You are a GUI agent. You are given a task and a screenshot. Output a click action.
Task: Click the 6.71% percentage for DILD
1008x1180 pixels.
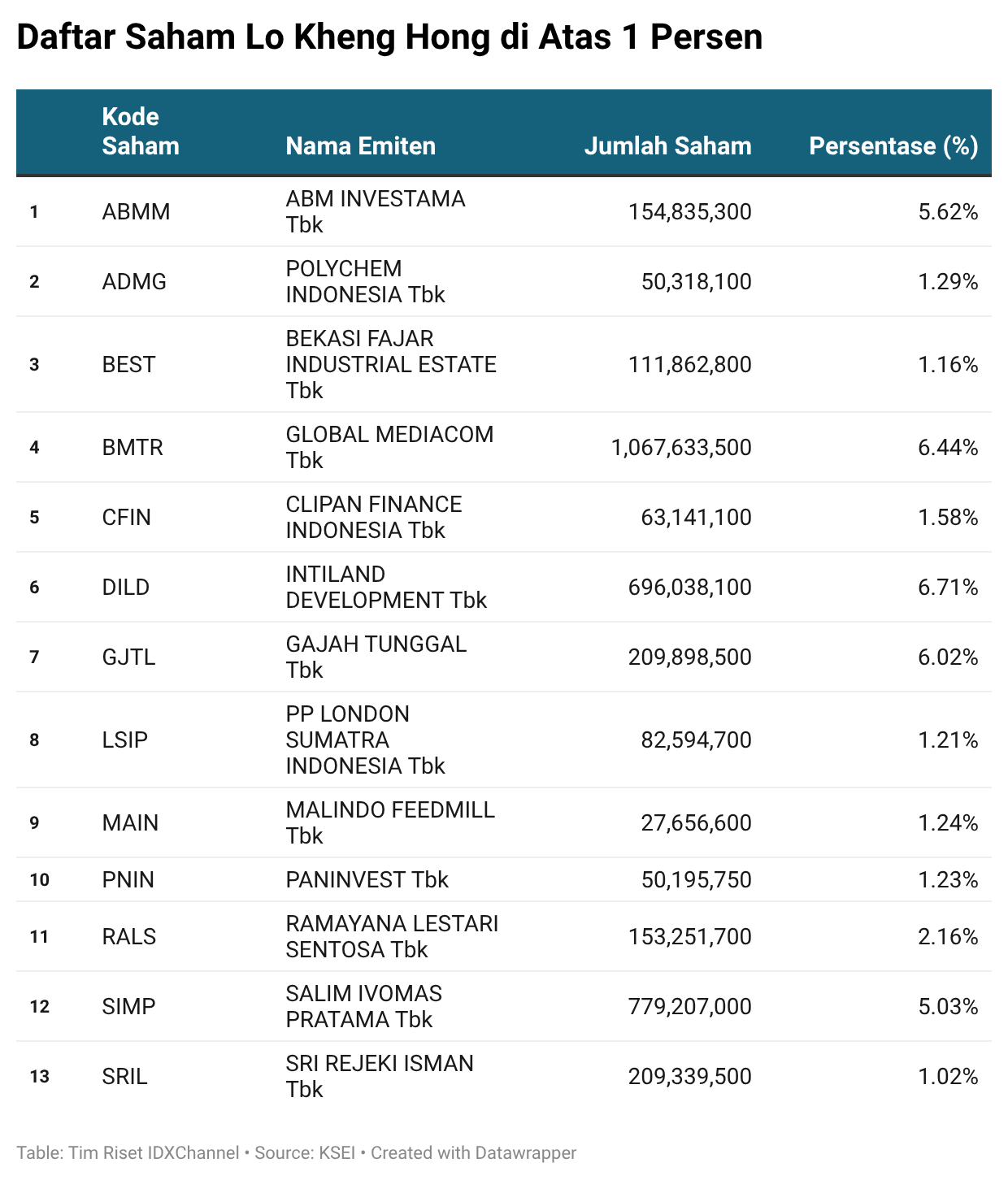tap(948, 588)
